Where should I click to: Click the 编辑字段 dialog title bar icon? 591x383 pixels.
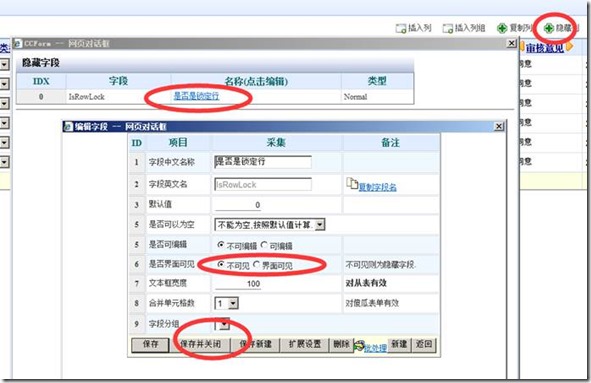(x=68, y=126)
